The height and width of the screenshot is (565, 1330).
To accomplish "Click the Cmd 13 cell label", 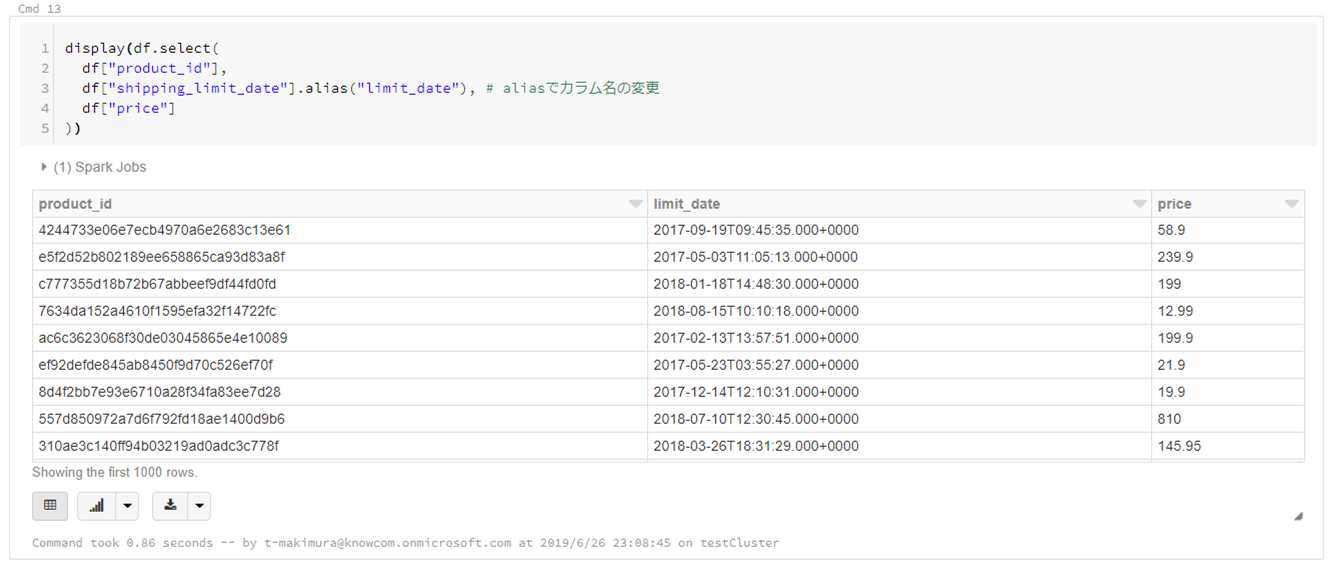I will pyautogui.click(x=39, y=9).
